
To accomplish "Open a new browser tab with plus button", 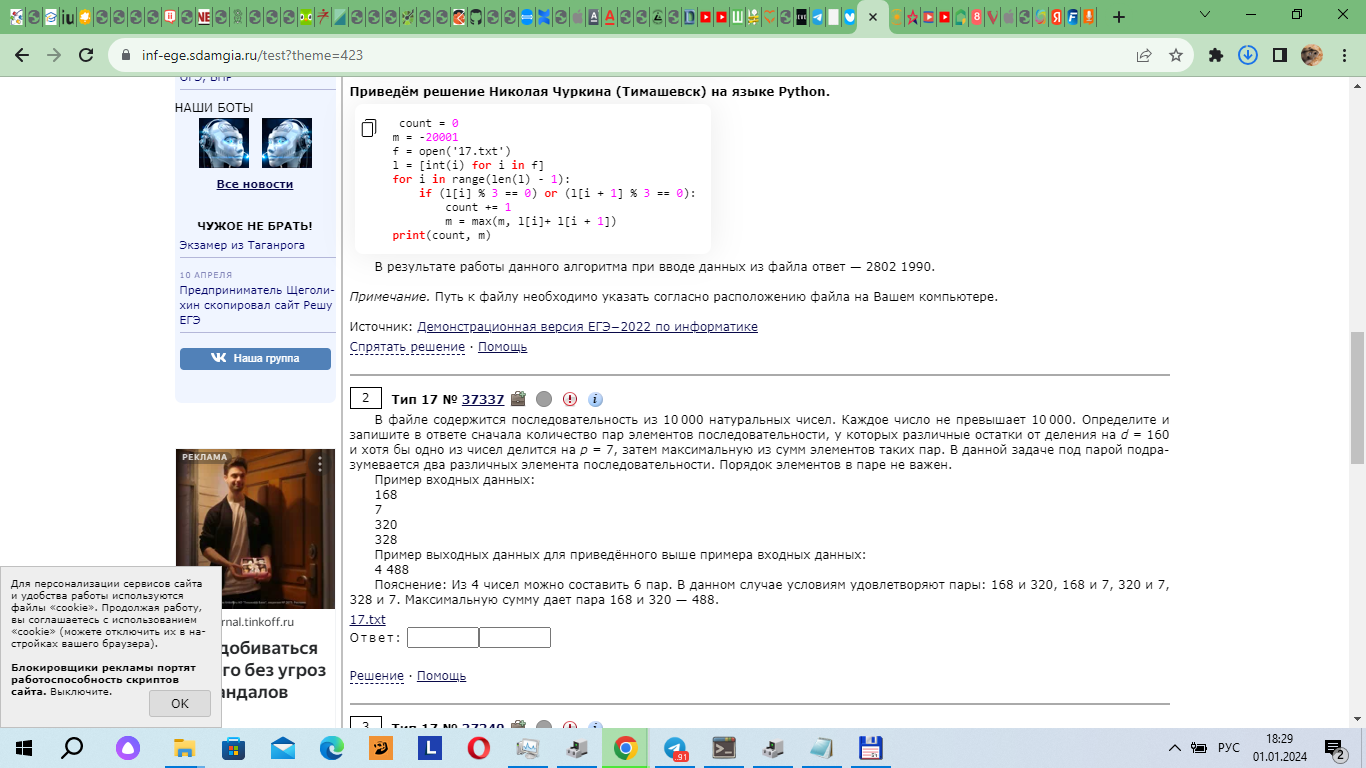I will 1119,17.
